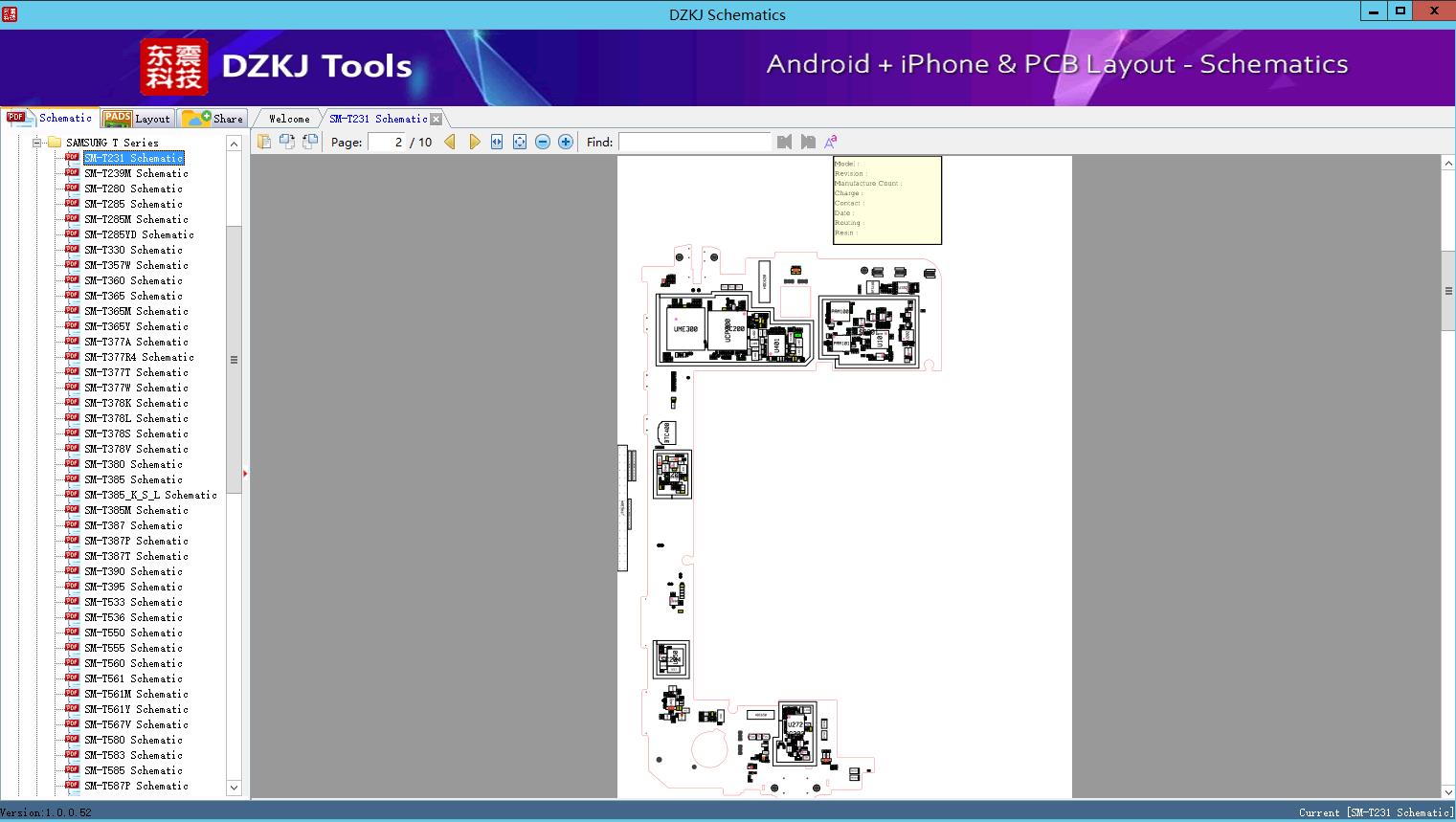1456x822 pixels.
Task: Click PDF icon beside SM-T555 Schematic
Action: pos(72,647)
